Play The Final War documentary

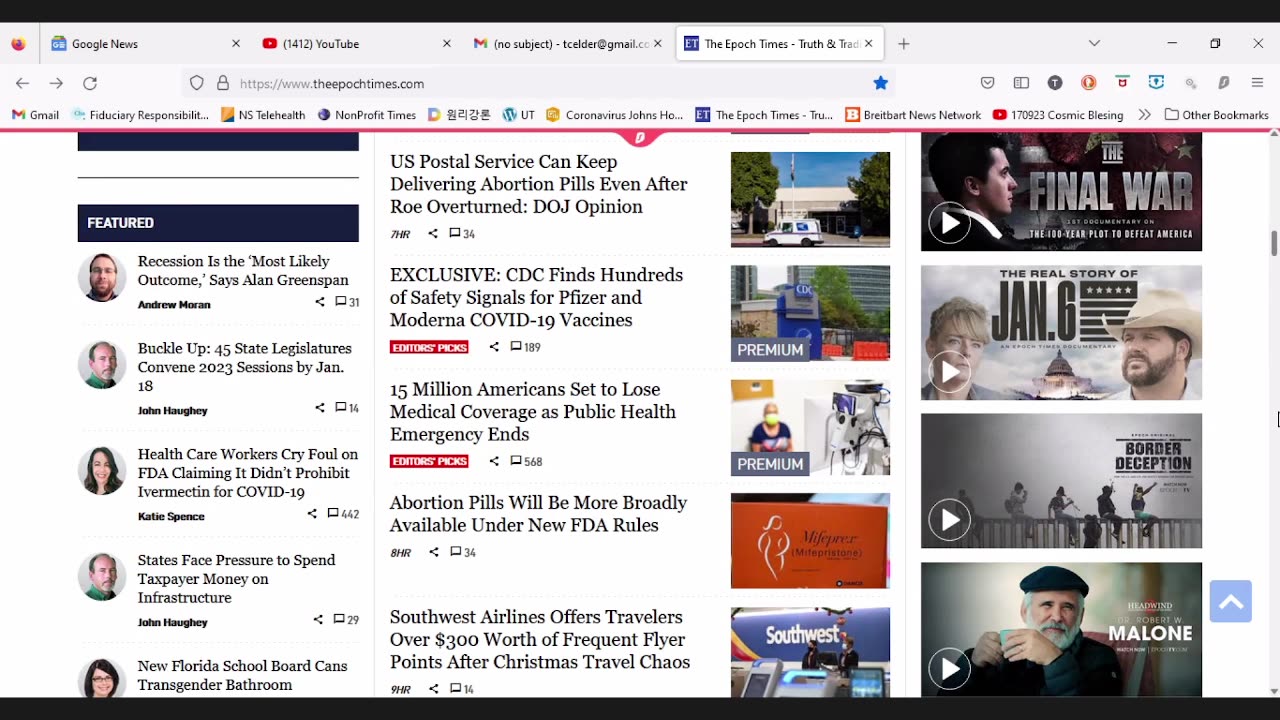[949, 223]
